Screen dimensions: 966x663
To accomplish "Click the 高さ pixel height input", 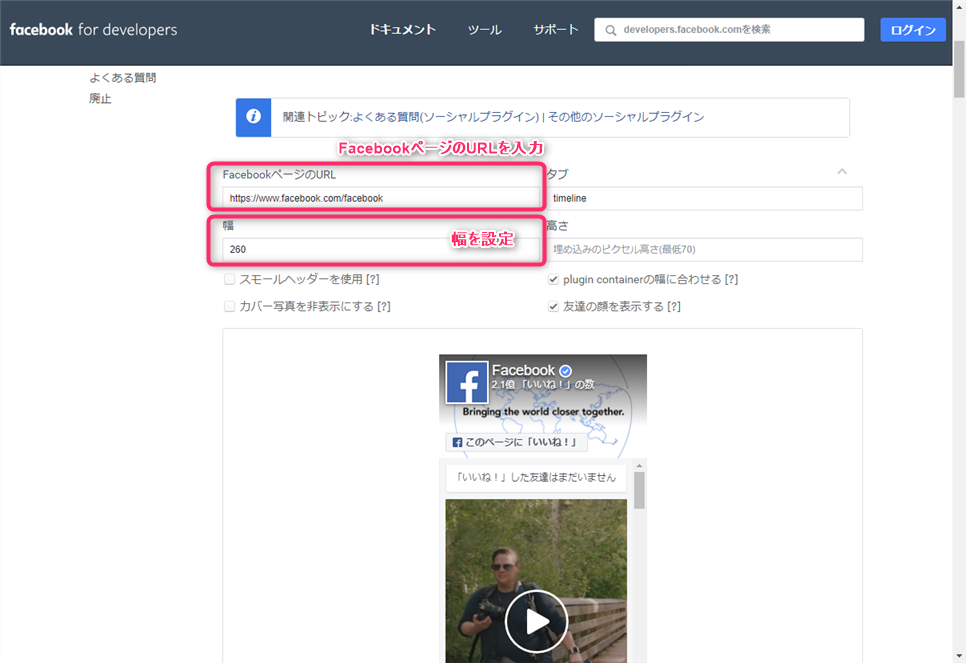I will (x=704, y=250).
